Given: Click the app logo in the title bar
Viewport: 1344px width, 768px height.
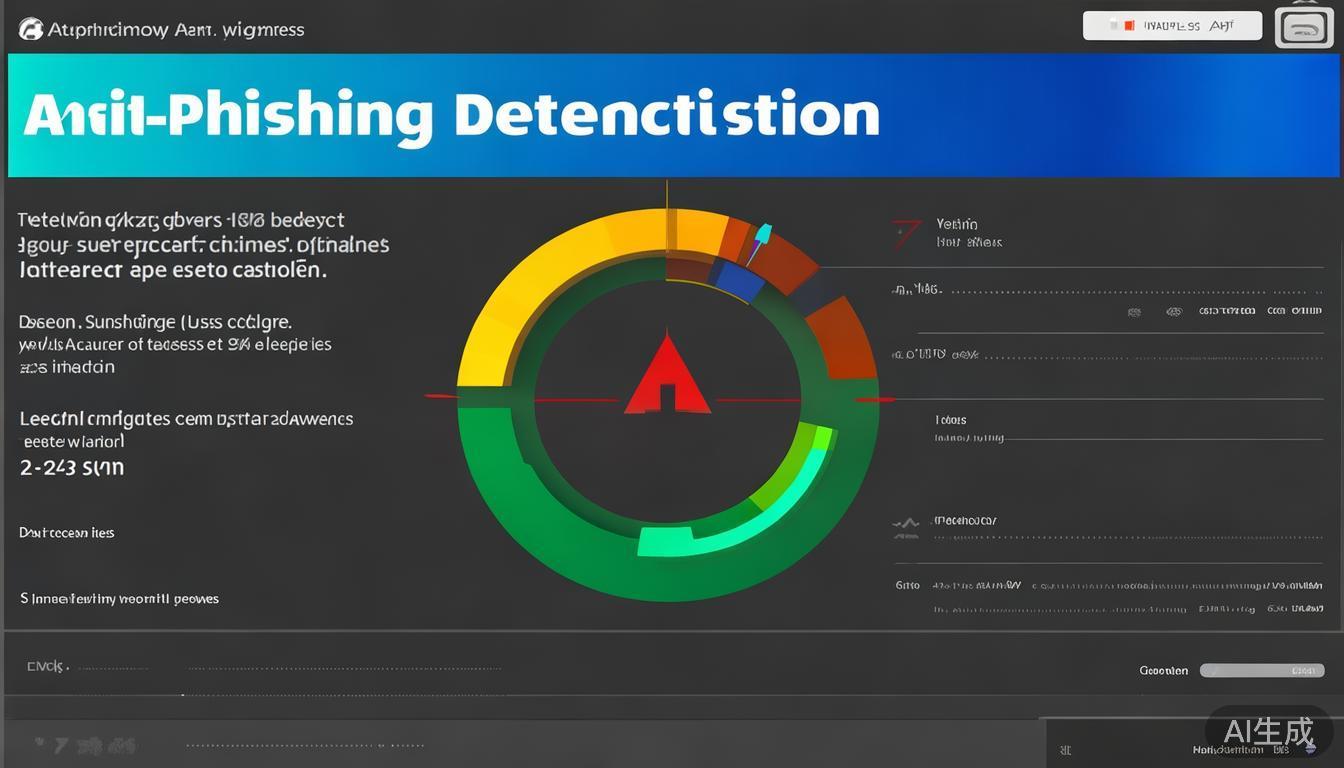Looking at the screenshot, I should (31, 29).
